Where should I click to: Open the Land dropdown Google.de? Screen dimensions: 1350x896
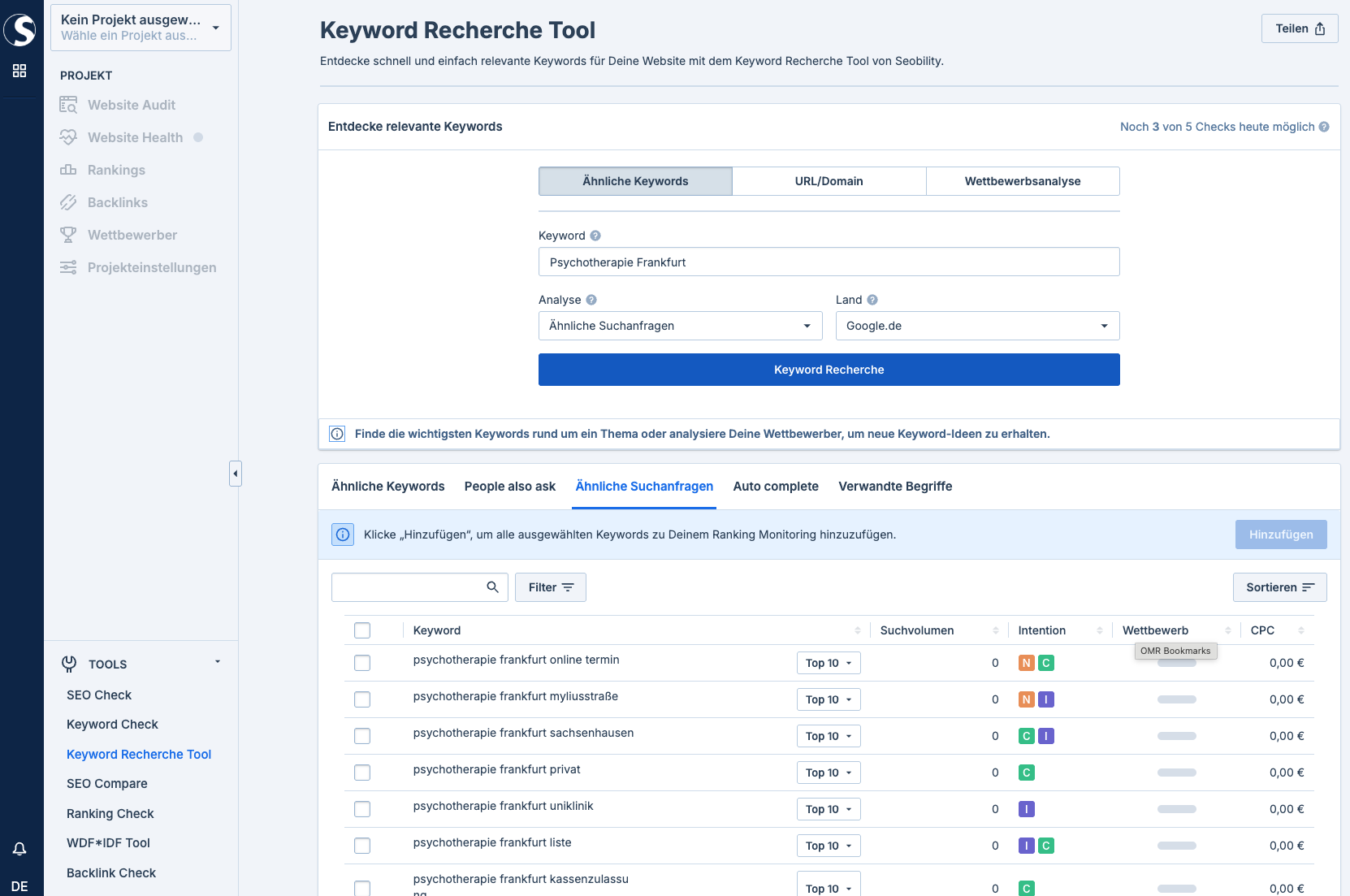(978, 326)
